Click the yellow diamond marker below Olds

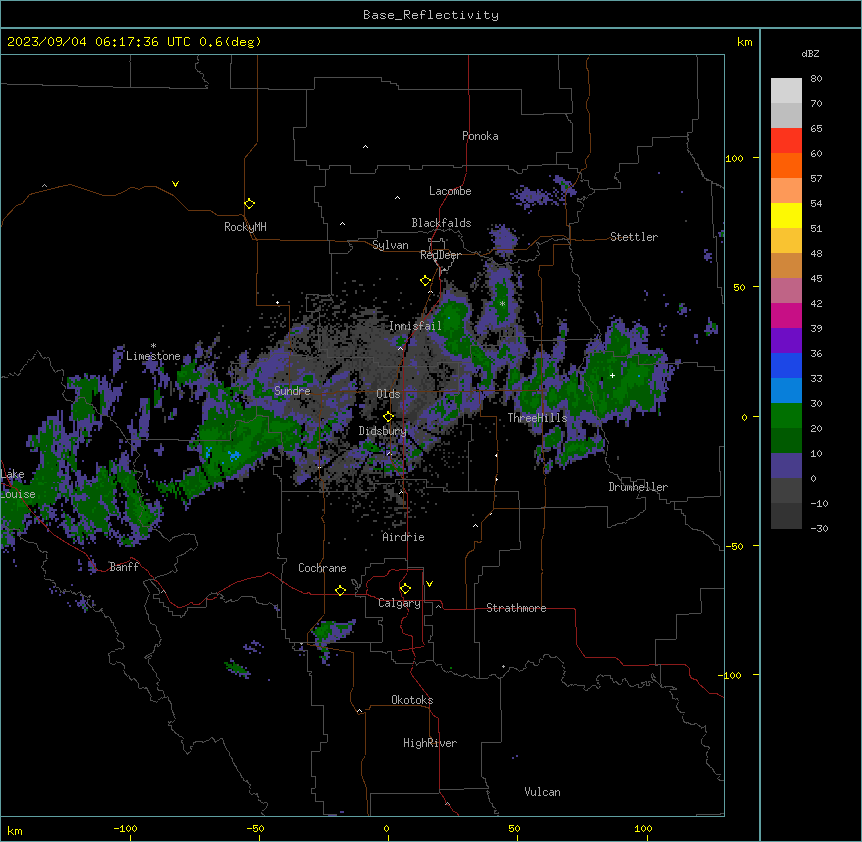click(389, 417)
